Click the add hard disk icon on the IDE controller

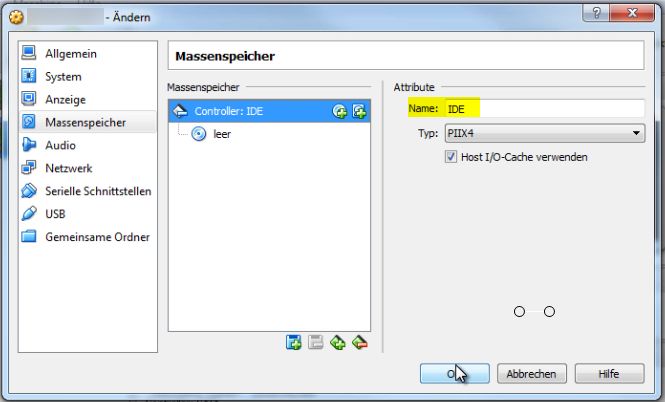point(359,111)
